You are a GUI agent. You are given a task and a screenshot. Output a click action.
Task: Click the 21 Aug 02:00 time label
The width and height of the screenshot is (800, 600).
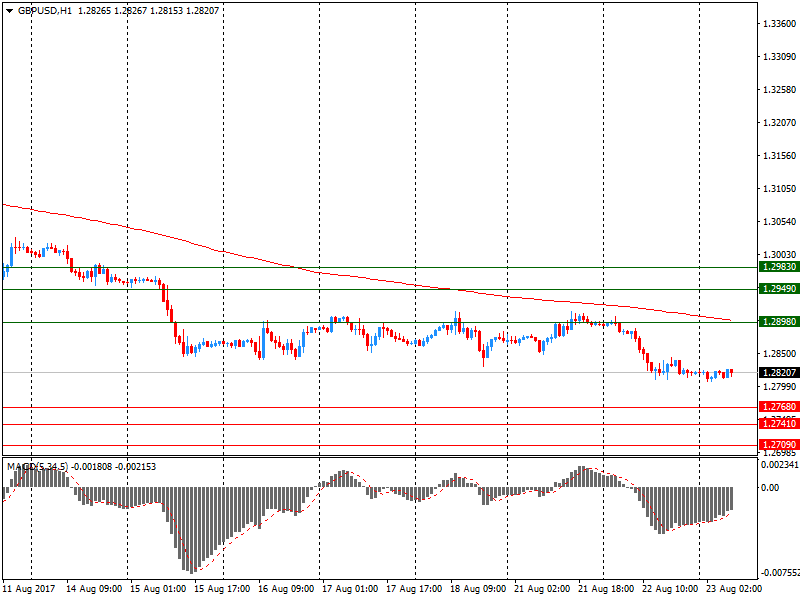click(x=542, y=589)
